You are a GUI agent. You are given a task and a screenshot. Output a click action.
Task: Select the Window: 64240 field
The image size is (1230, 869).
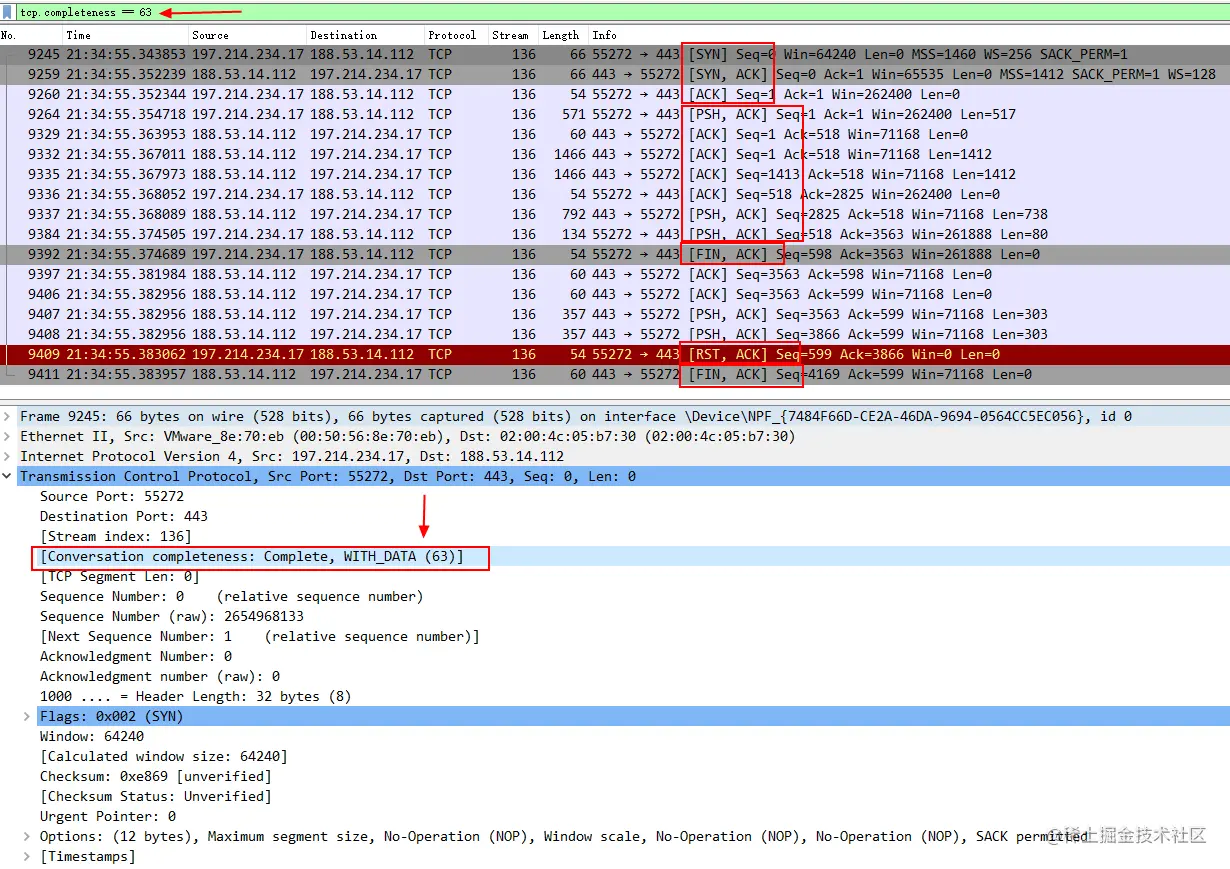coord(92,736)
